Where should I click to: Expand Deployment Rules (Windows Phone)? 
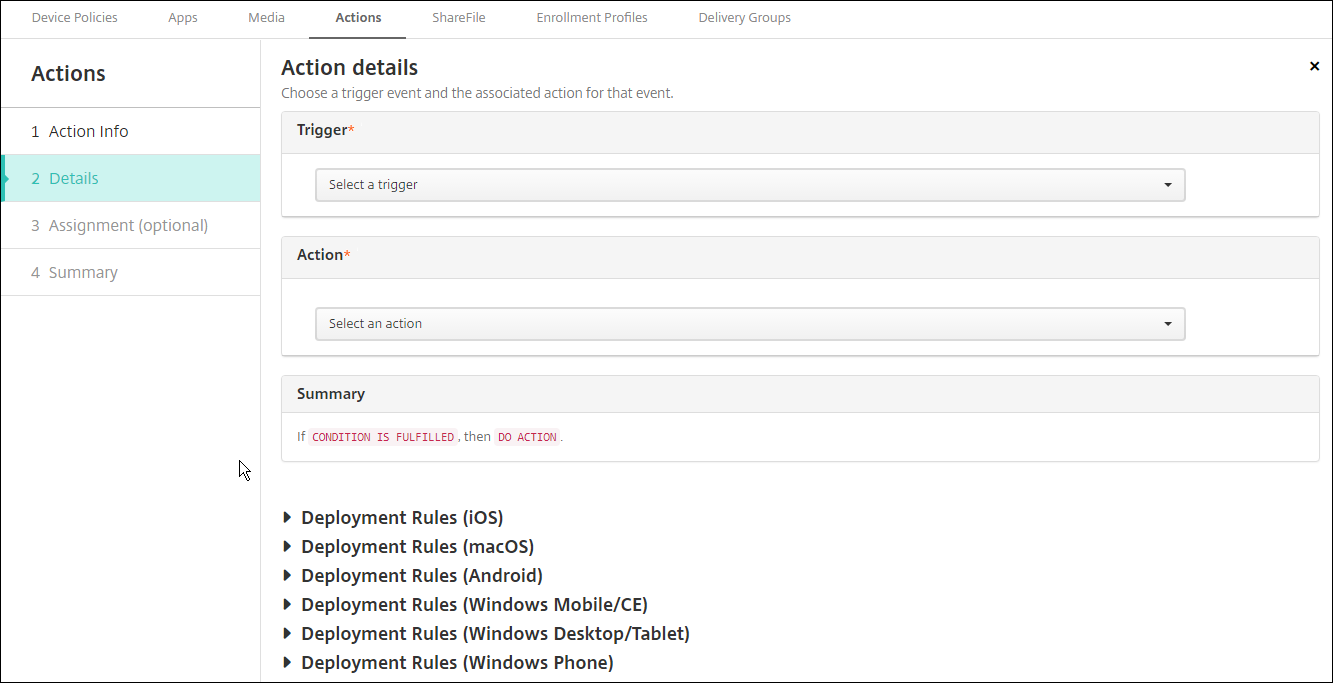coord(448,663)
